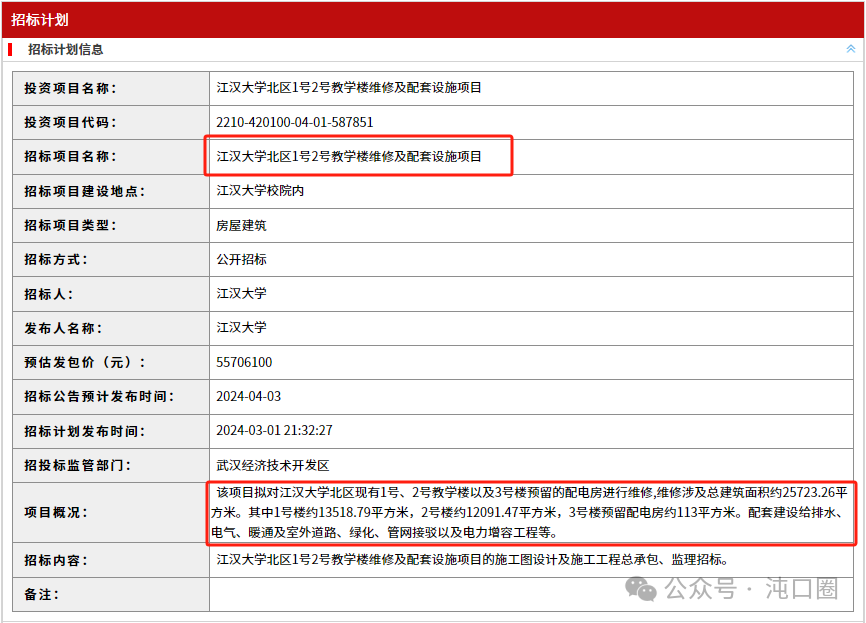Select the estimated price value 55706100
The height and width of the screenshot is (623, 866).
244,362
